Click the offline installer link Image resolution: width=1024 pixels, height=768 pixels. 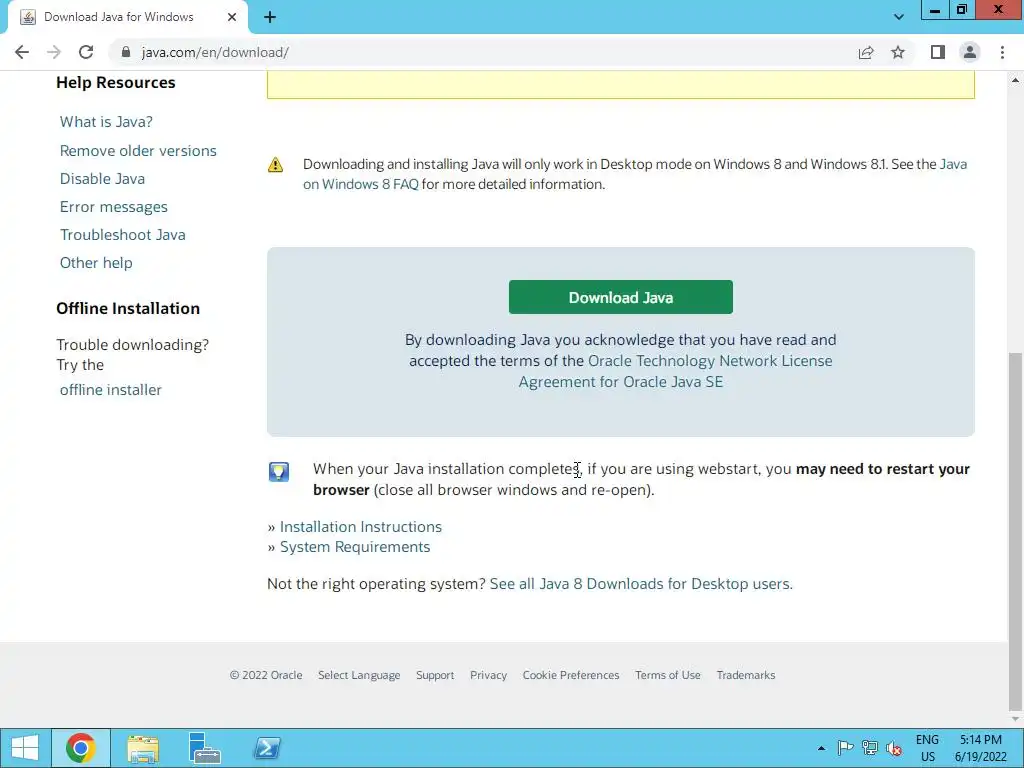110,390
